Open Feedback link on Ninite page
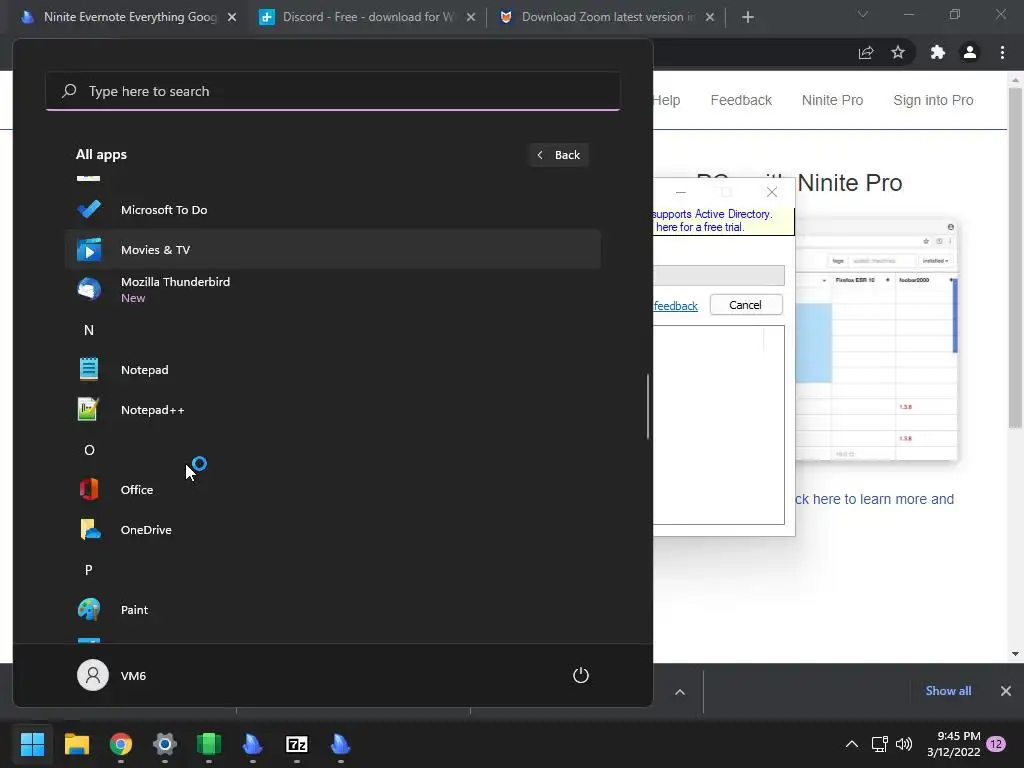1024x768 pixels. coord(741,100)
